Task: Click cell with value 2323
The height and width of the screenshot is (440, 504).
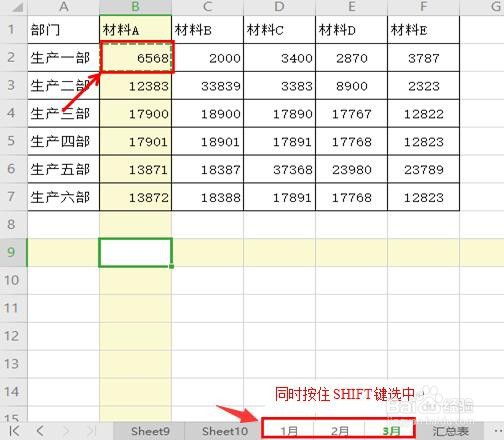Action: point(423,86)
